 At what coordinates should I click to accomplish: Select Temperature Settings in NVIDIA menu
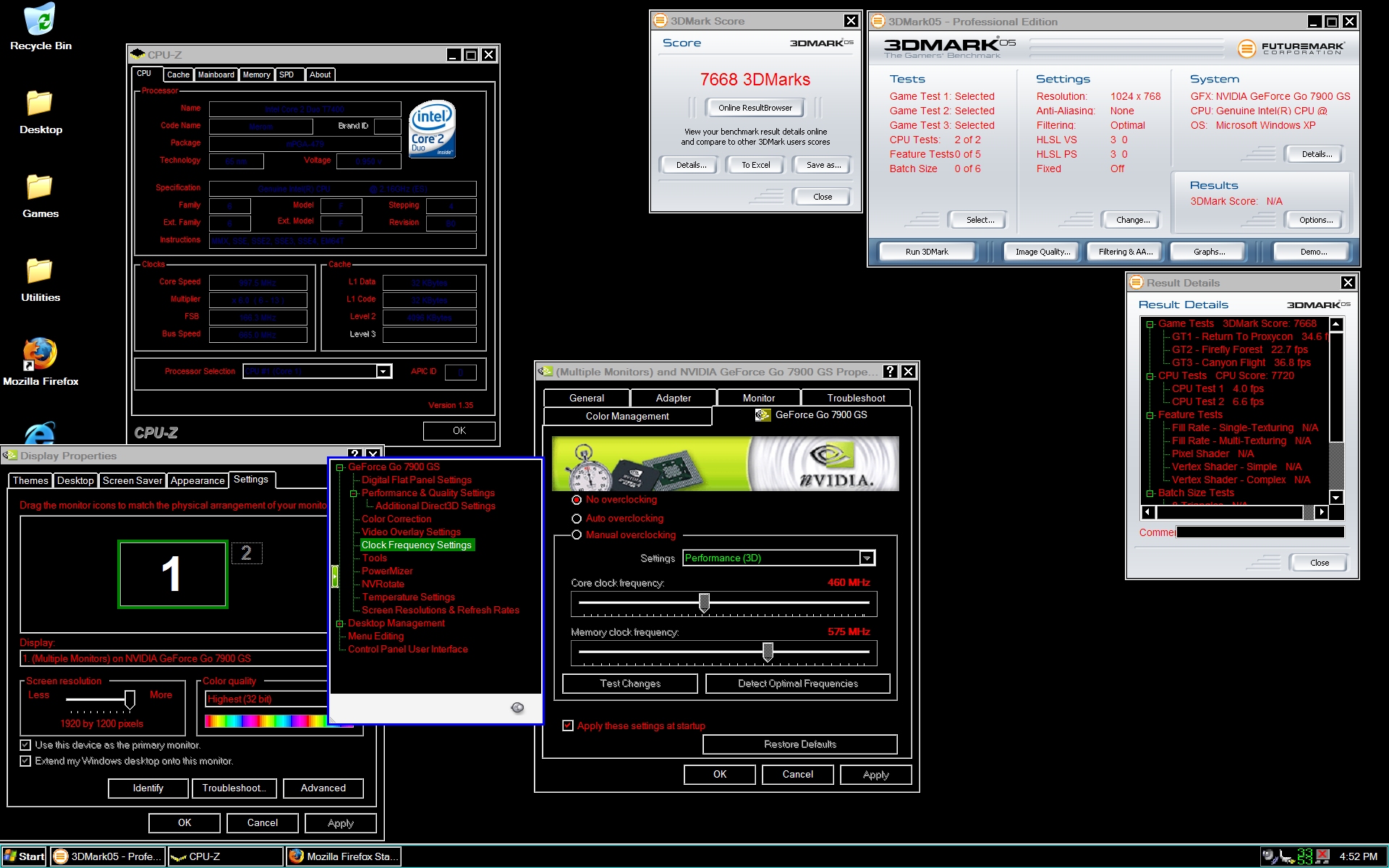pyautogui.click(x=408, y=597)
